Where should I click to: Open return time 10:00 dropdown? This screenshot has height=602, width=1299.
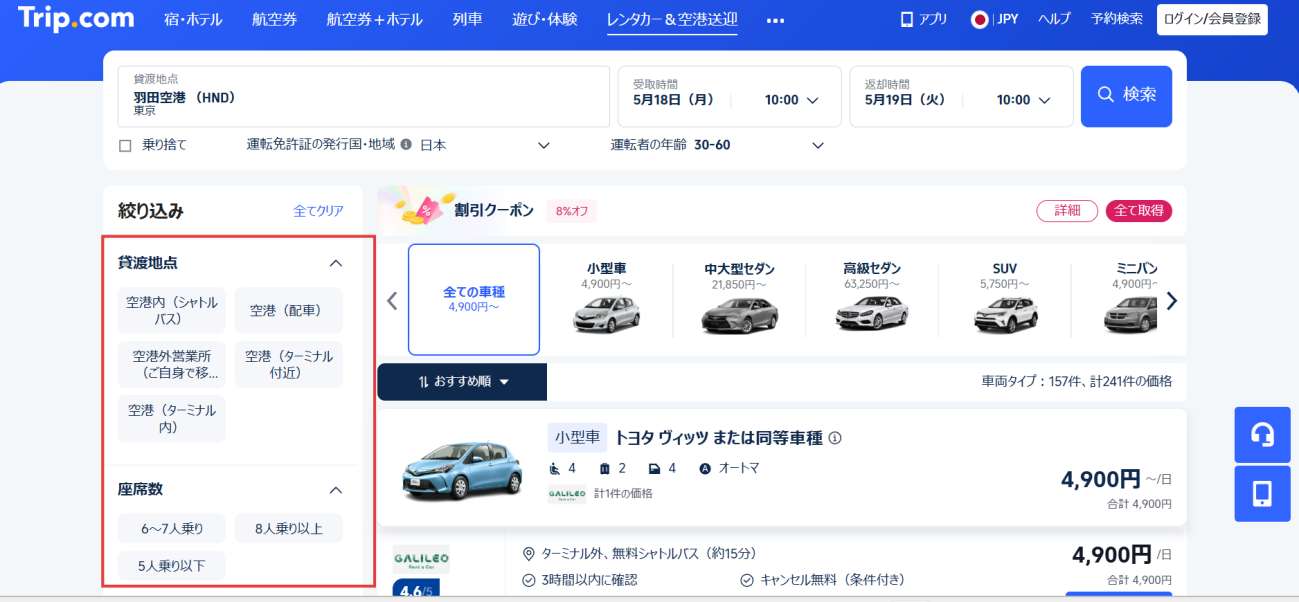click(x=1024, y=100)
